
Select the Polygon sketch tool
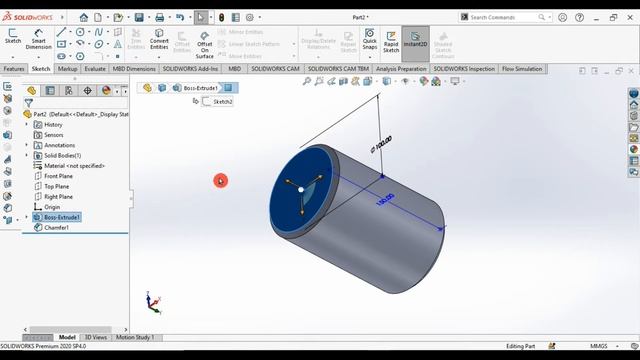80,56
